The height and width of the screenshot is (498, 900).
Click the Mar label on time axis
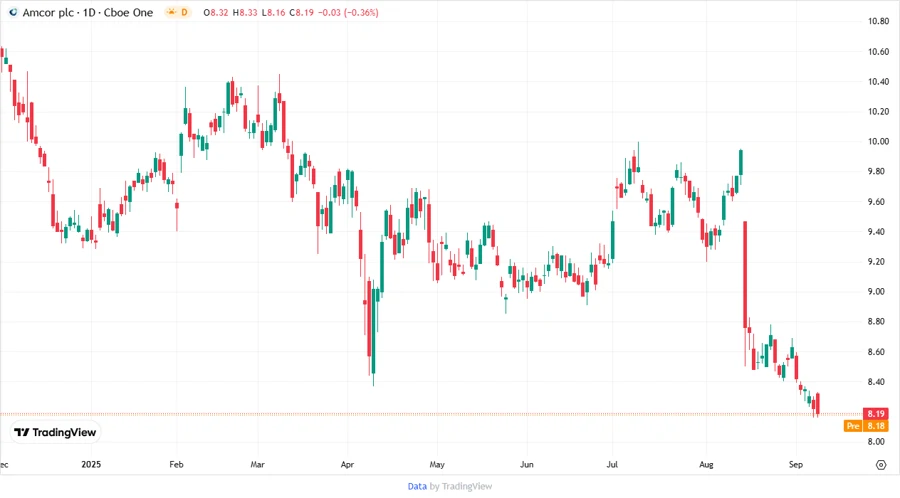click(x=258, y=464)
